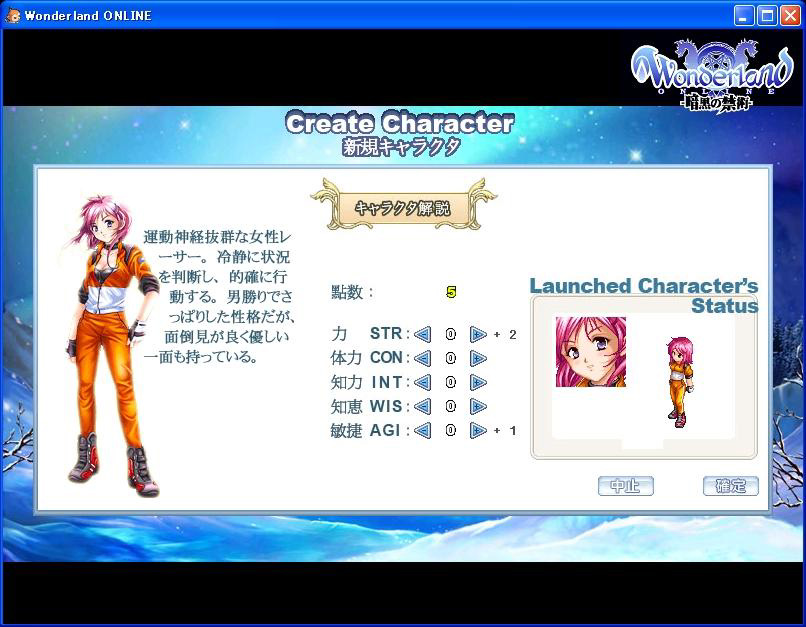Increase WIS with the right arrow
Screen dimensions: 806x627
click(x=478, y=407)
